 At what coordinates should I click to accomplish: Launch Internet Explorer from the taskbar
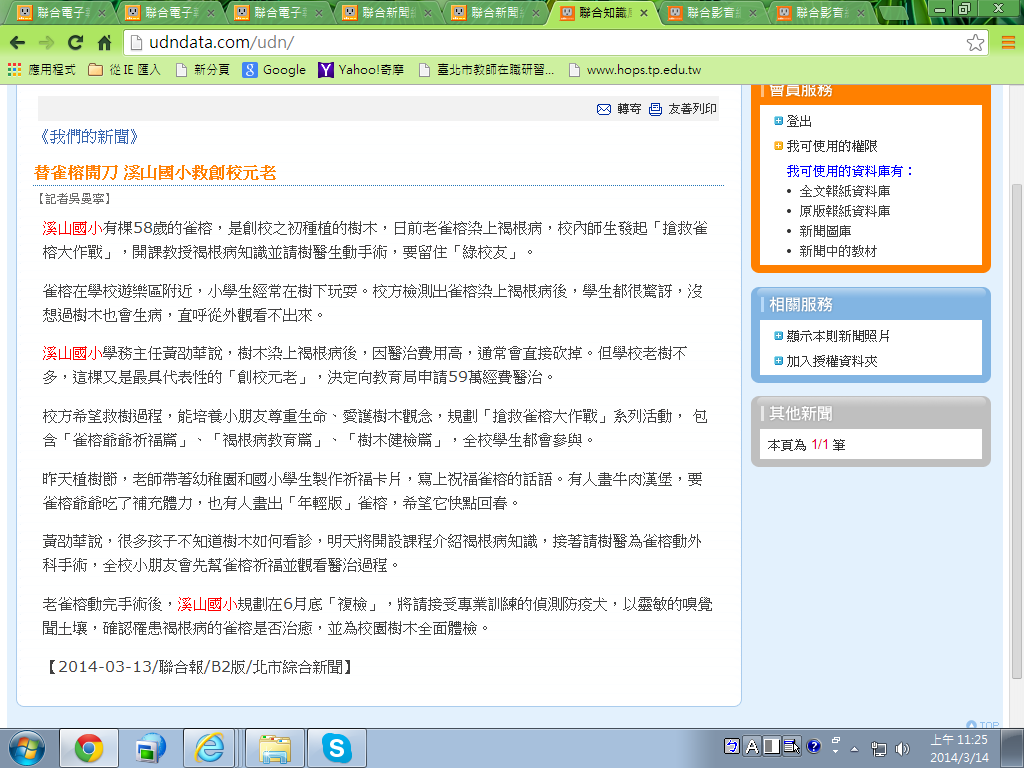210,748
